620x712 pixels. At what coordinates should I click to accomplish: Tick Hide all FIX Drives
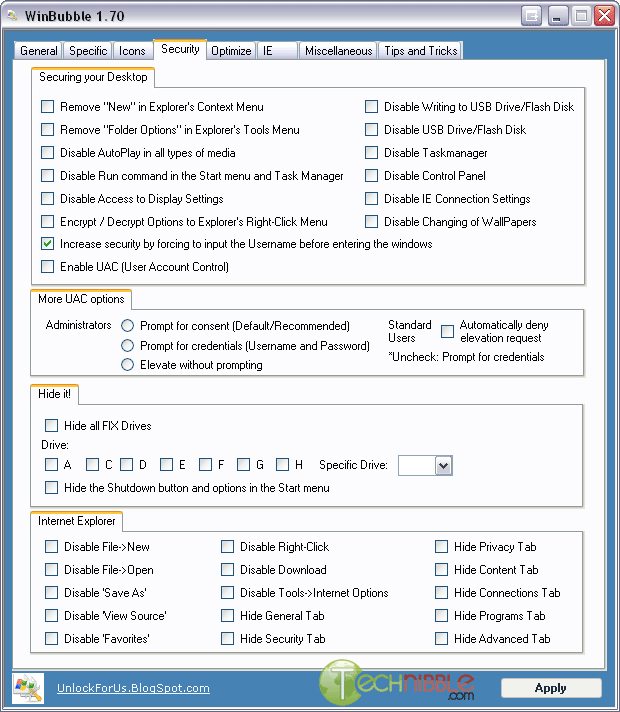(x=52, y=426)
